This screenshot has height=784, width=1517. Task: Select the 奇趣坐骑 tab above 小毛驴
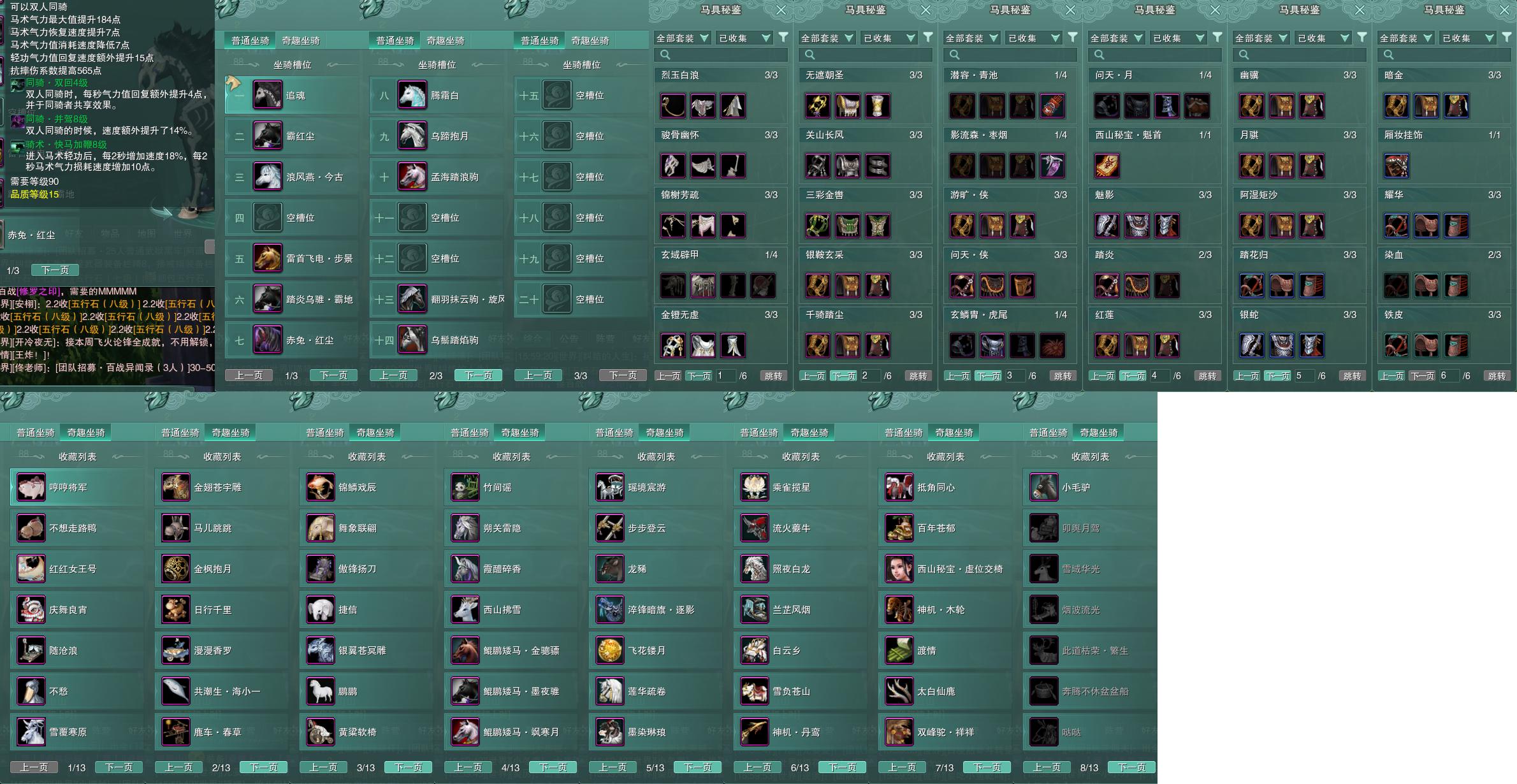(1099, 433)
